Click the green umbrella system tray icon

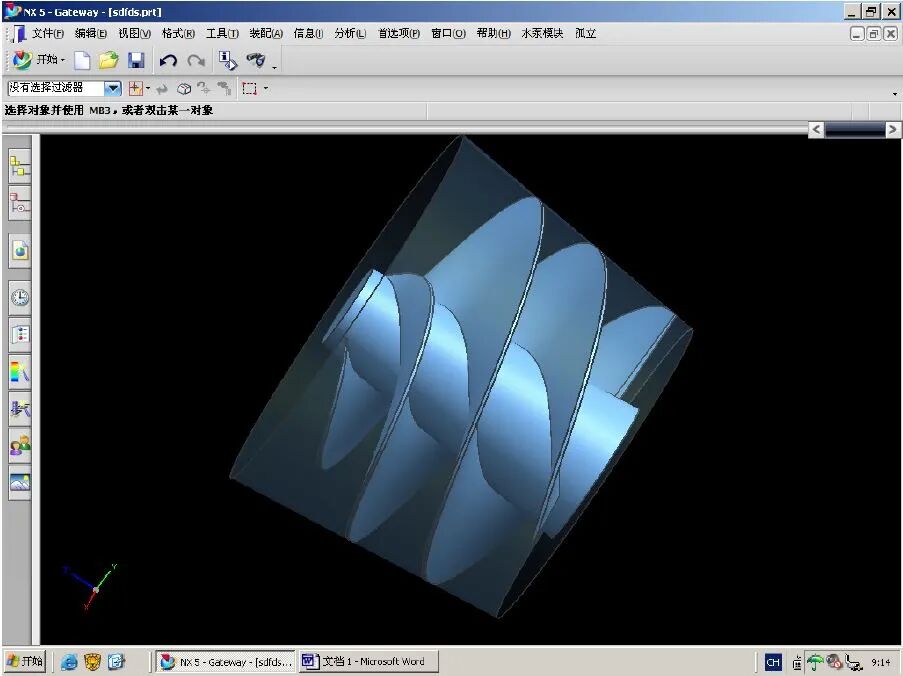pos(814,662)
